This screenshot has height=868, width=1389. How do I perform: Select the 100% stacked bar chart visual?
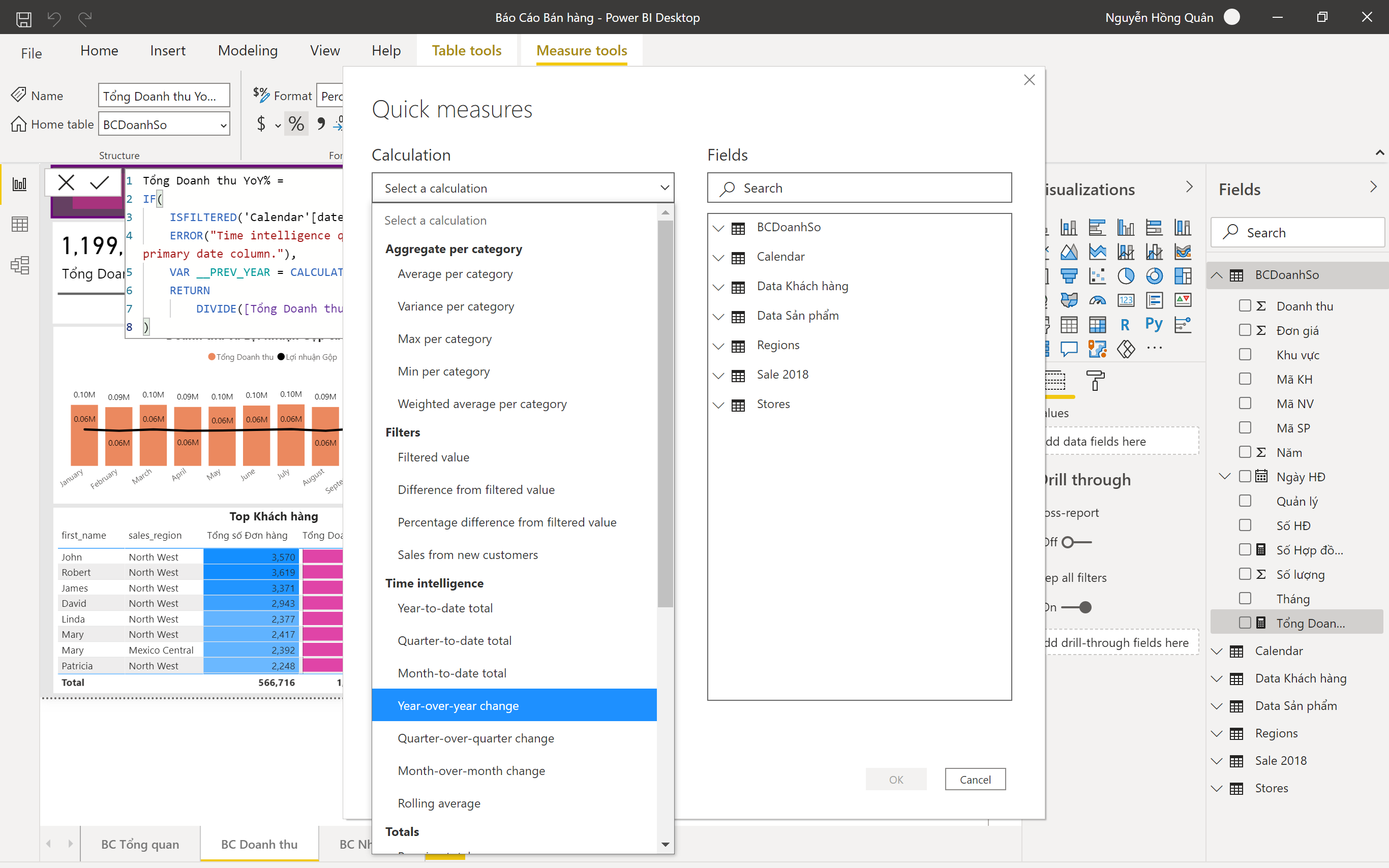tap(1154, 227)
